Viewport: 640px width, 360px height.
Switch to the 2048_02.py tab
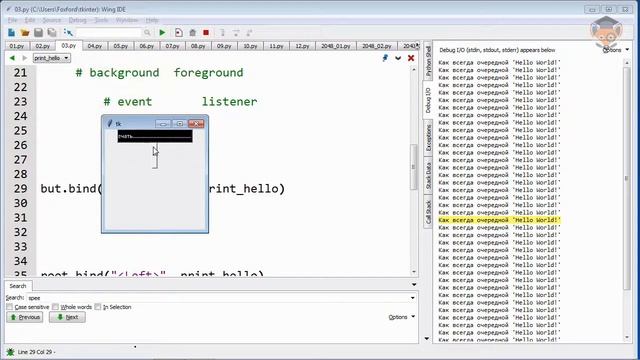377,46
